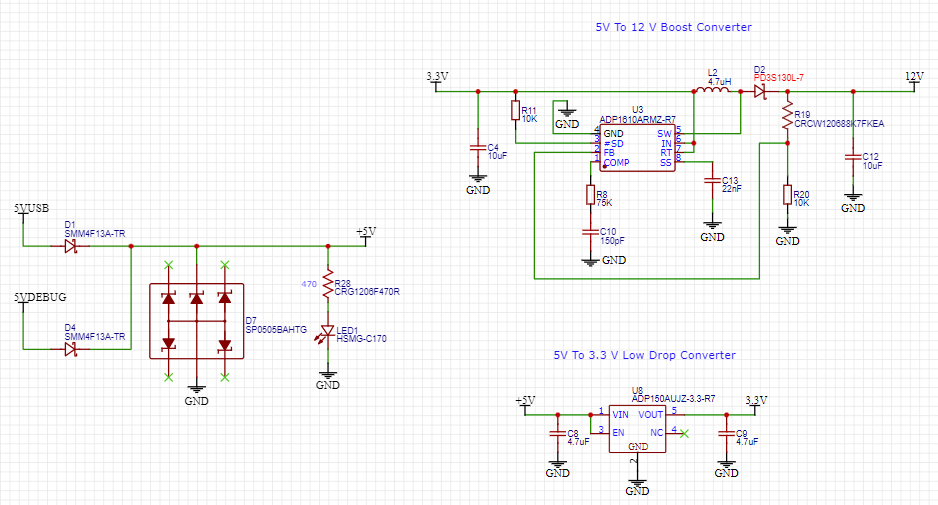The width and height of the screenshot is (938, 505).
Task: Click the ADP1610ARMZ-R7 label
Action: (637, 120)
